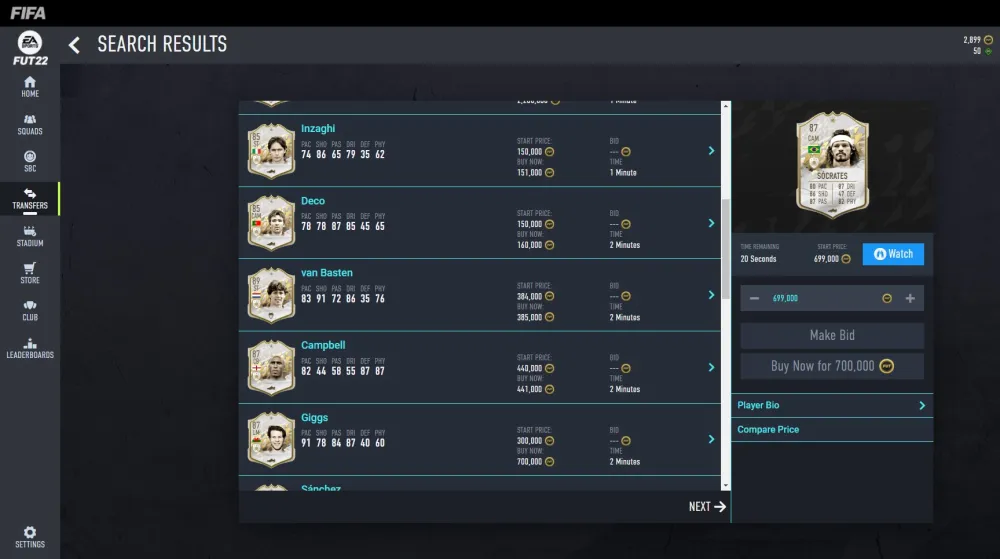Watch the Socrates auction
Image resolution: width=1000 pixels, height=559 pixels.
click(893, 254)
